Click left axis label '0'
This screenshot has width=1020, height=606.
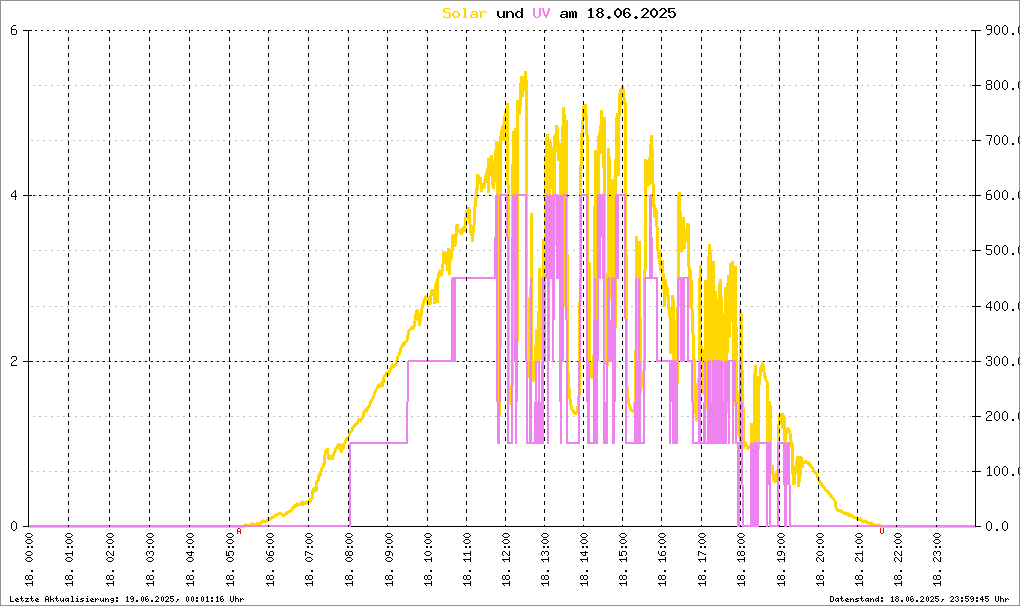pos(14,527)
